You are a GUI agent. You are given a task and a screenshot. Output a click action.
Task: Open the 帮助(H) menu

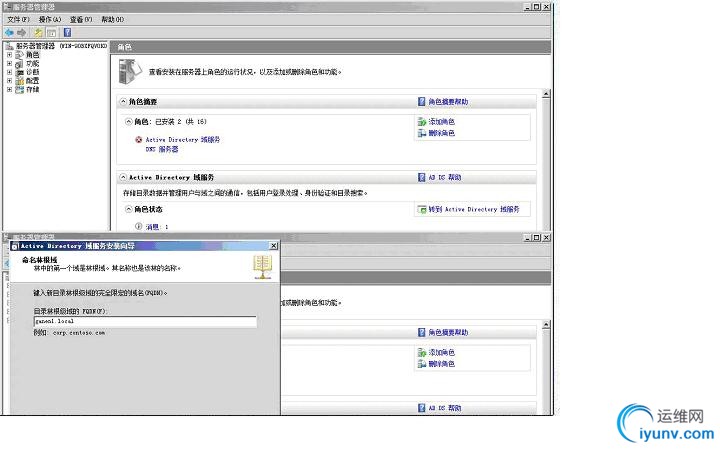click(112, 19)
